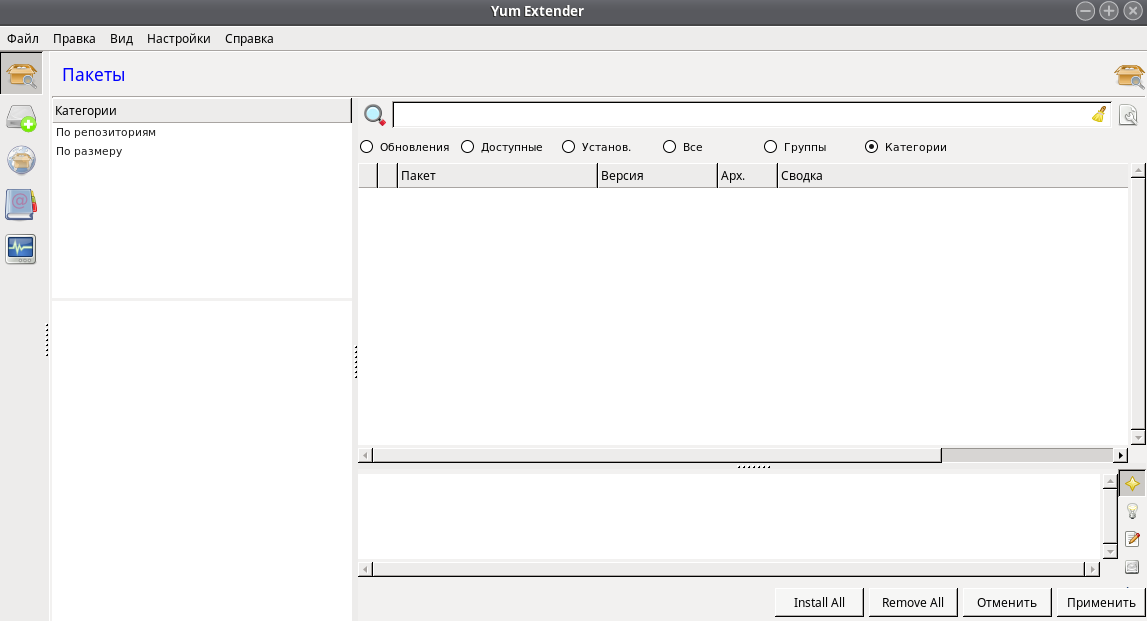Viewport: 1147px width, 621px height.
Task: Open the Правка menu
Action: [74, 39]
